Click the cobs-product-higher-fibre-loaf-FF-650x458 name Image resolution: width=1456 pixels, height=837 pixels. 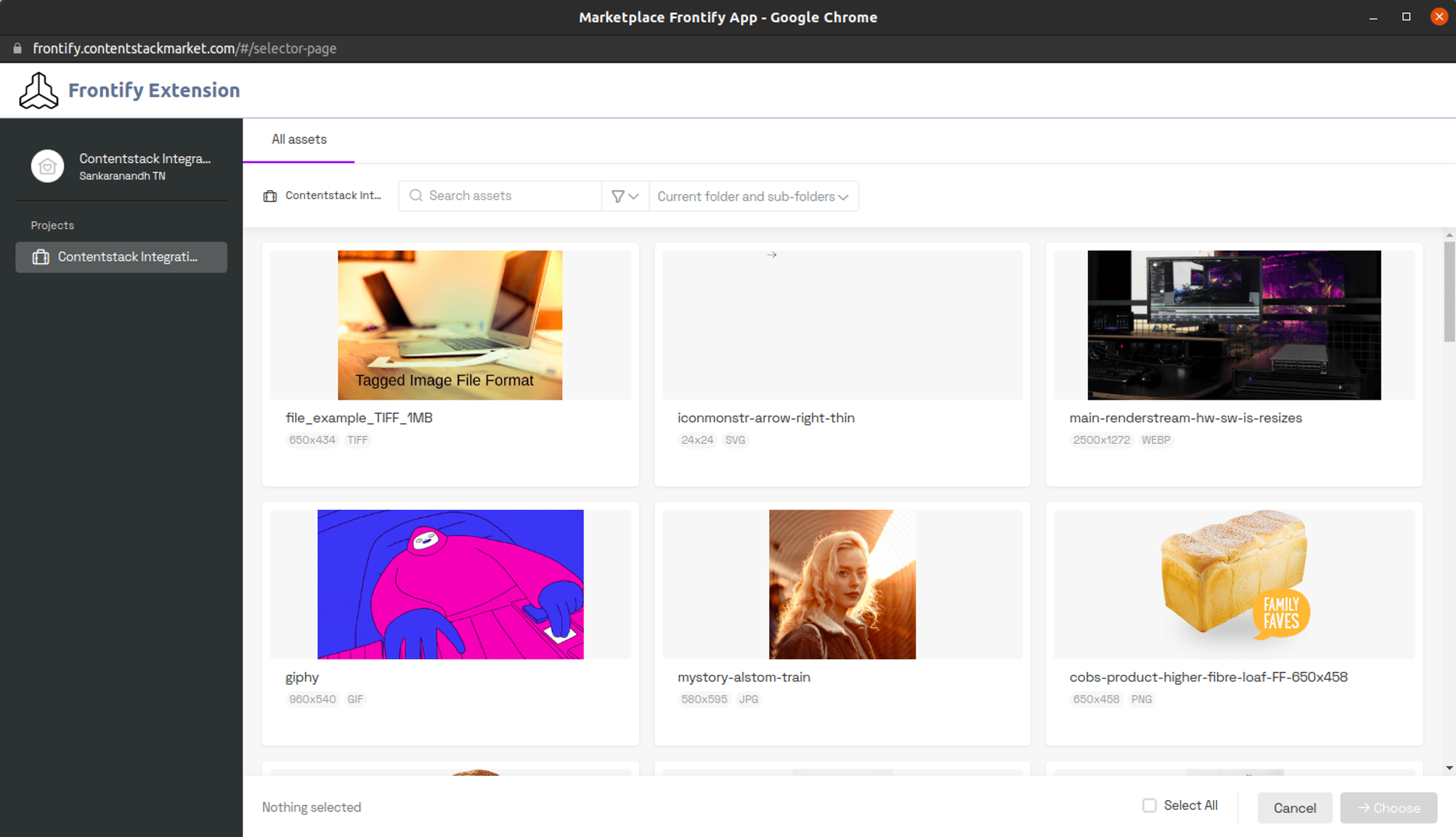point(1208,678)
